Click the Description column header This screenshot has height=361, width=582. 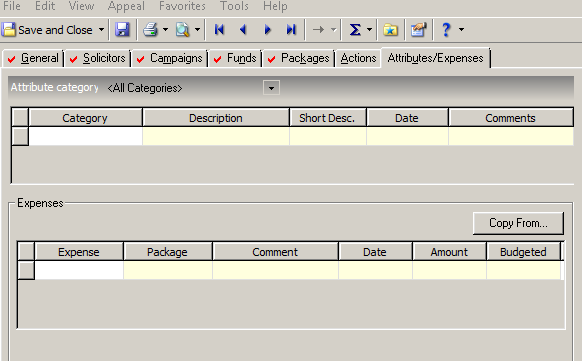pyautogui.click(x=216, y=118)
